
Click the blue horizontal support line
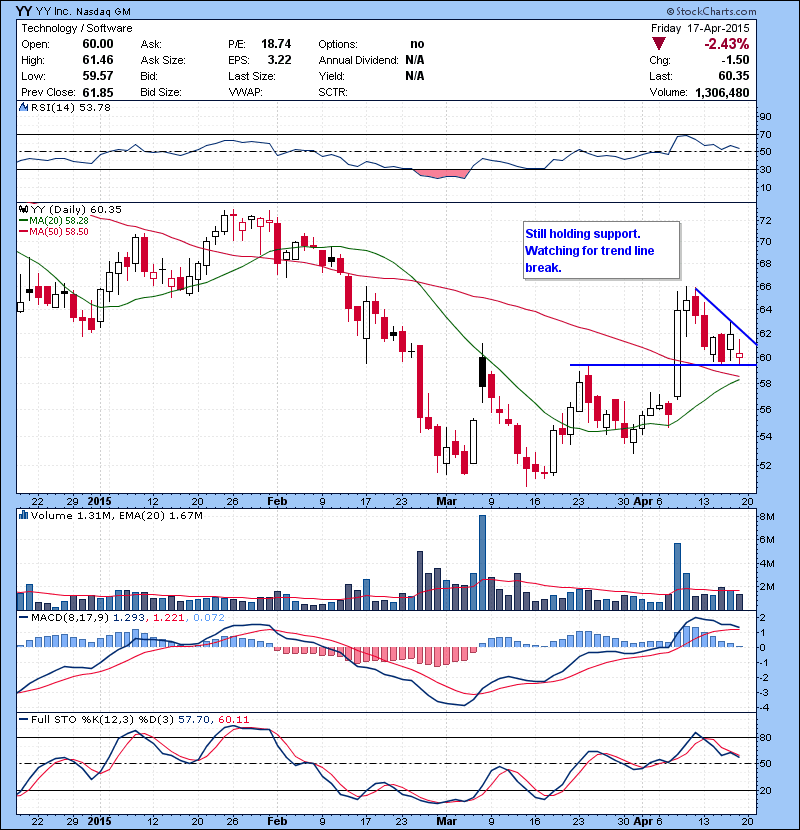[x=663, y=365]
